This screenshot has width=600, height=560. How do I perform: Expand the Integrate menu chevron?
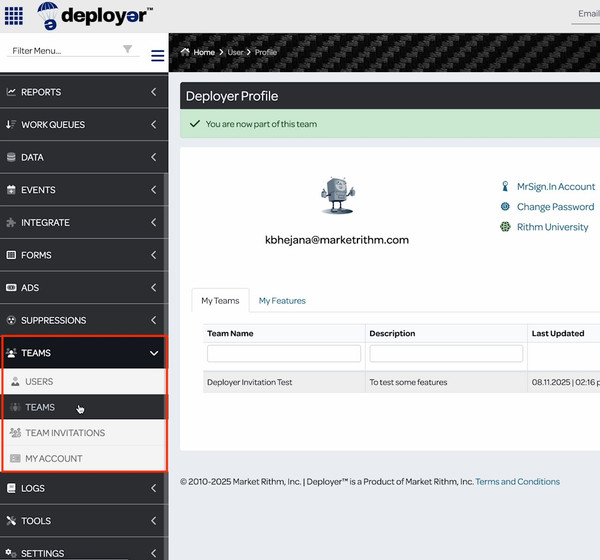153,222
